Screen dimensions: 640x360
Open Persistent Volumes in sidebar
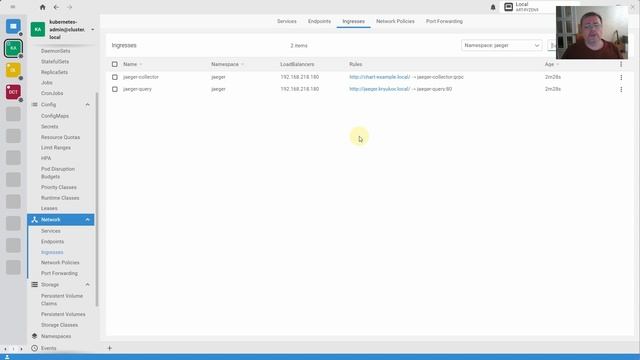[x=63, y=314]
